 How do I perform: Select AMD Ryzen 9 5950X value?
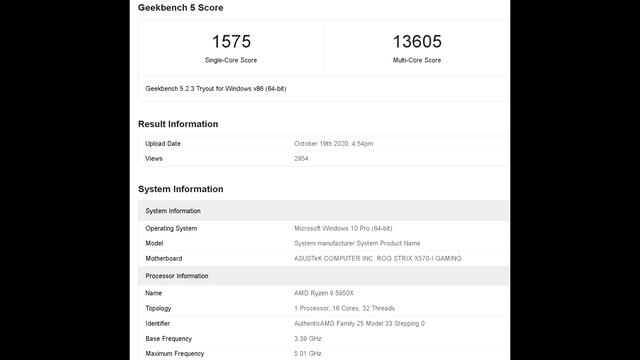(324, 293)
